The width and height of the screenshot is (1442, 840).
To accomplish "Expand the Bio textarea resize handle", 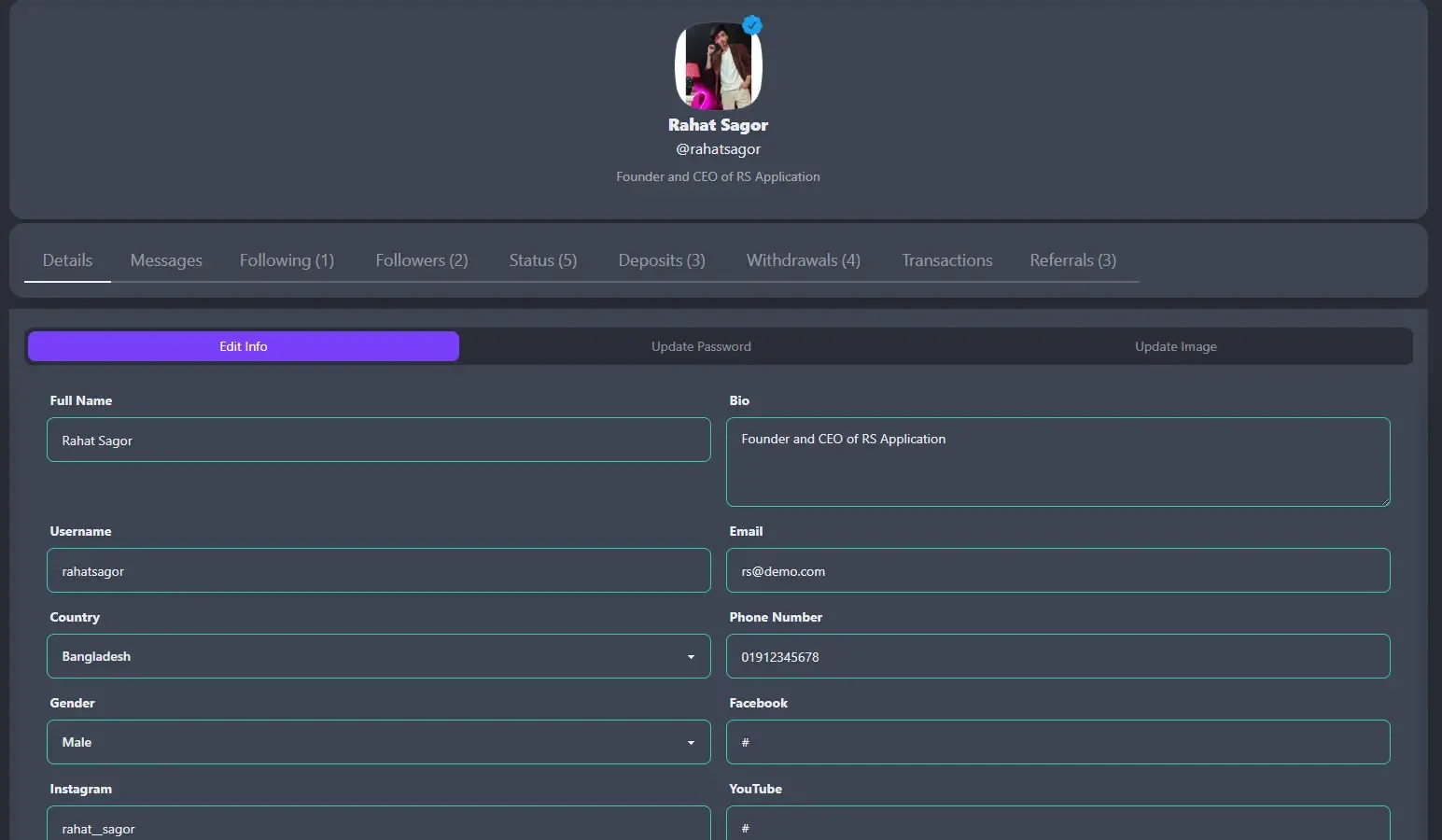I will (1385, 502).
